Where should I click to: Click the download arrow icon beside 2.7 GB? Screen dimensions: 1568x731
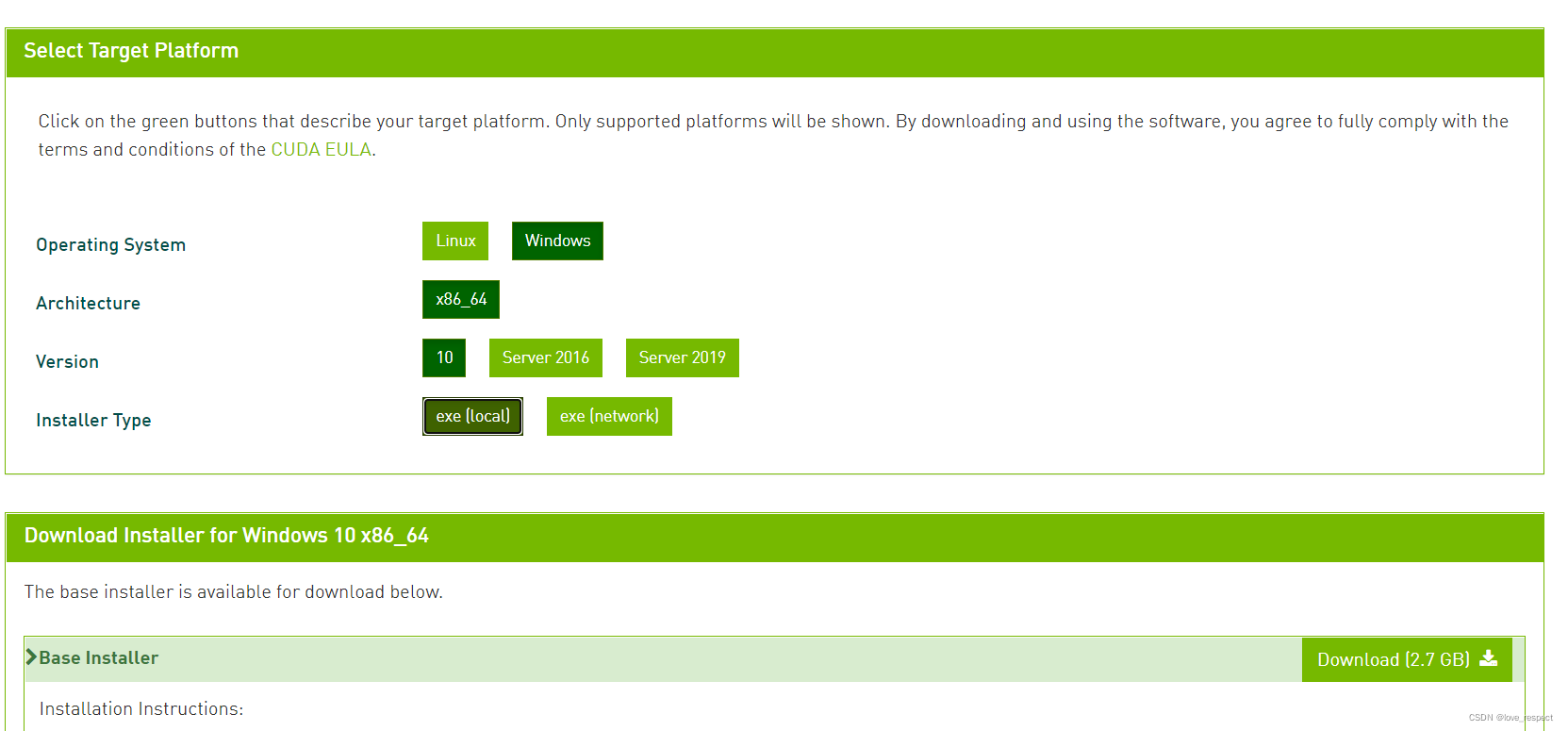tap(1489, 658)
